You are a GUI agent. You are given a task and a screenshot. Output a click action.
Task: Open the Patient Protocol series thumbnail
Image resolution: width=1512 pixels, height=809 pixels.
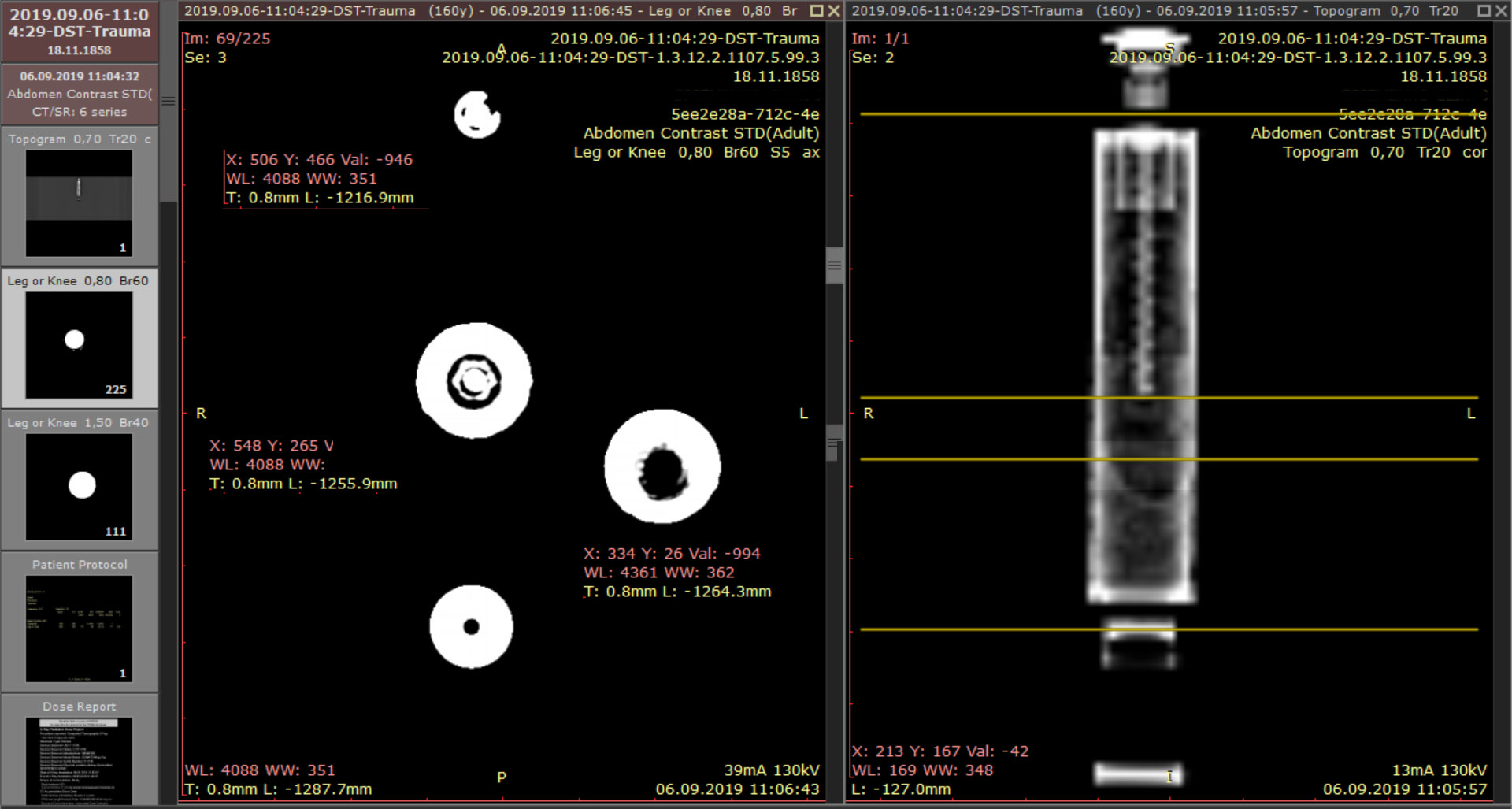[x=79, y=628]
